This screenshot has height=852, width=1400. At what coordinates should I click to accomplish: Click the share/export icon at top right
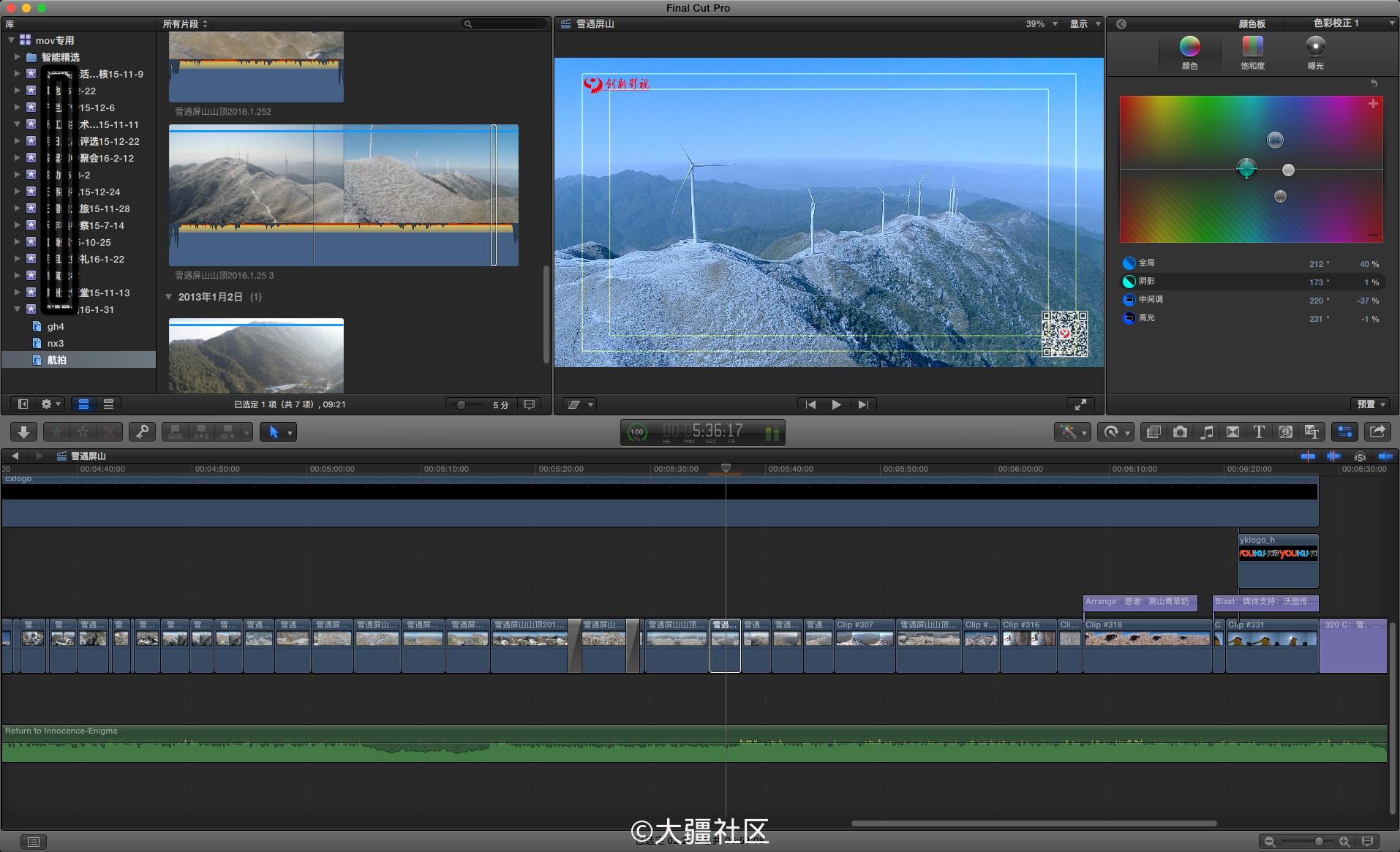[x=1377, y=431]
